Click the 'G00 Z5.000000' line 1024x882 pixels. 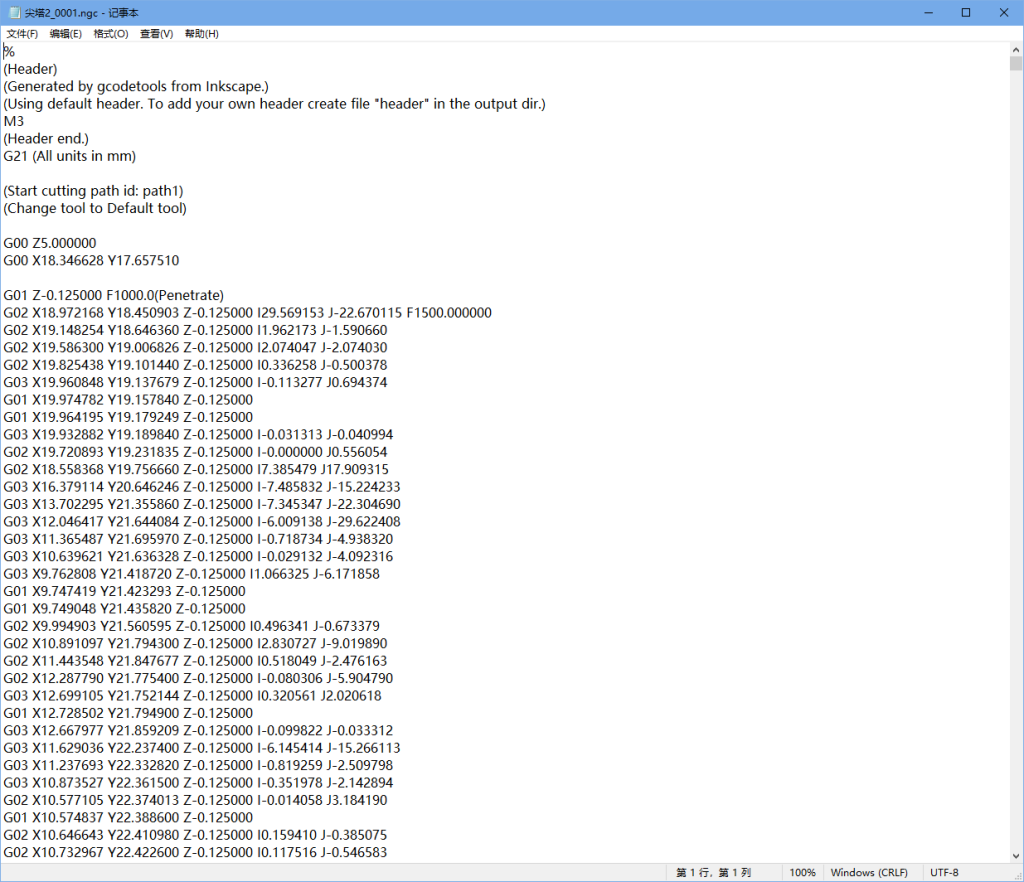tap(50, 243)
